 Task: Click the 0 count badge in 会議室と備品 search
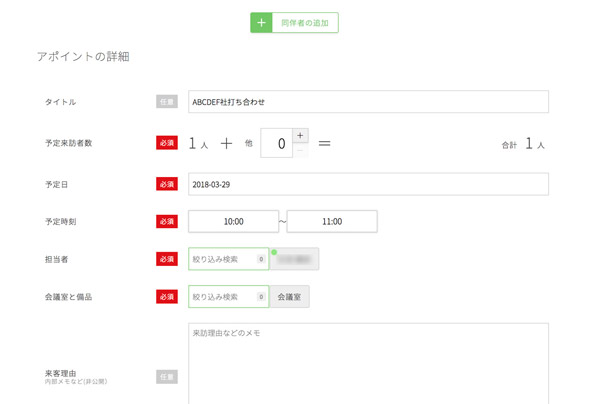[x=260, y=297]
